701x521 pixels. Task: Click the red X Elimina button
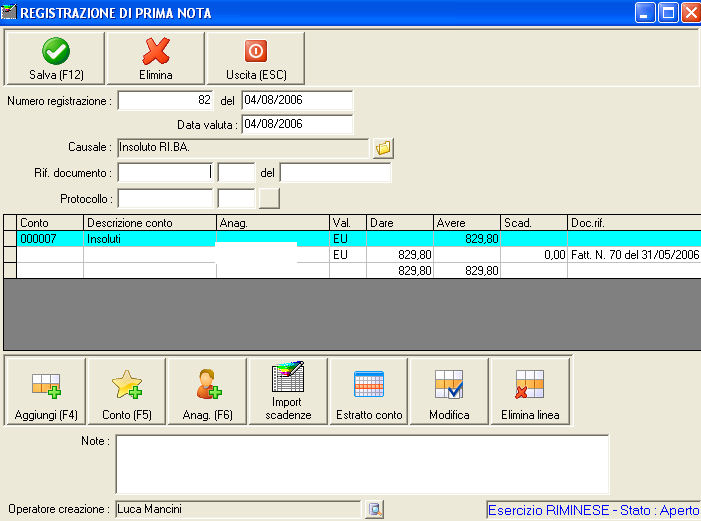point(156,58)
